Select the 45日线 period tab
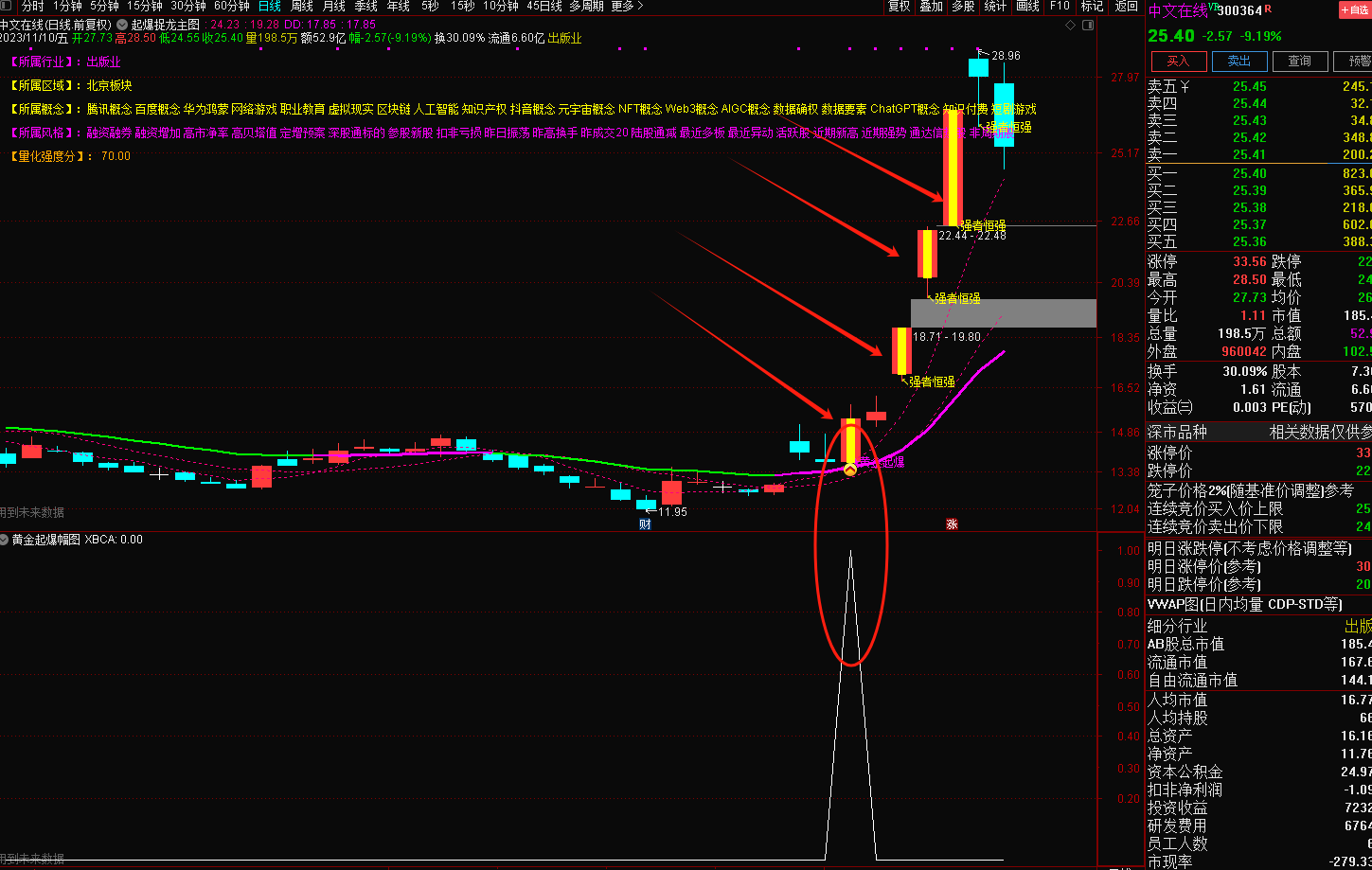 pos(544,6)
